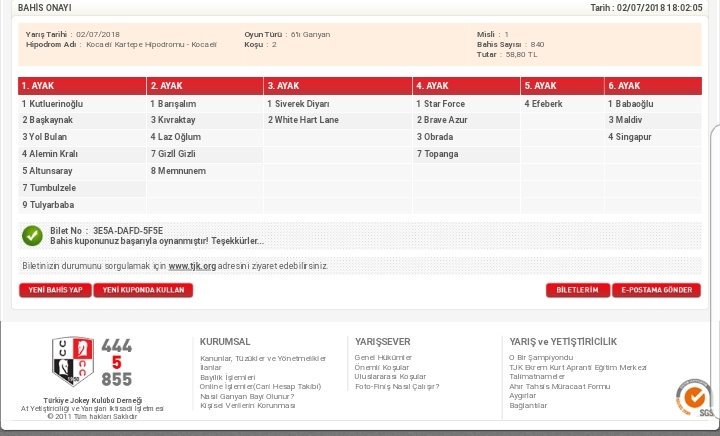Viewport: 720px width, 436px height.
Task: Click the YARIŞSEVER footer heading
Action: (382, 342)
